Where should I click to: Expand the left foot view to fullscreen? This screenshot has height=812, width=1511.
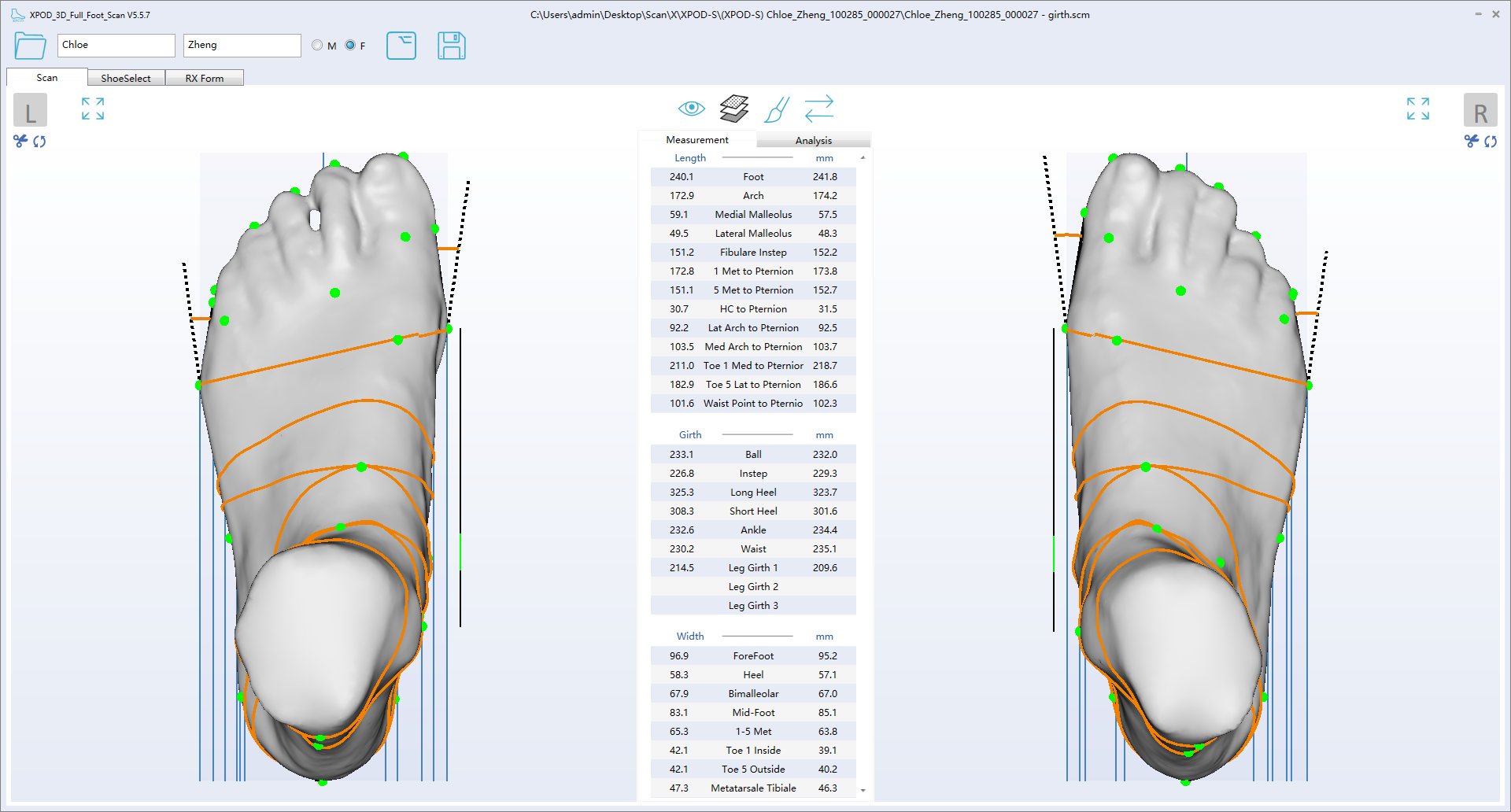[93, 109]
